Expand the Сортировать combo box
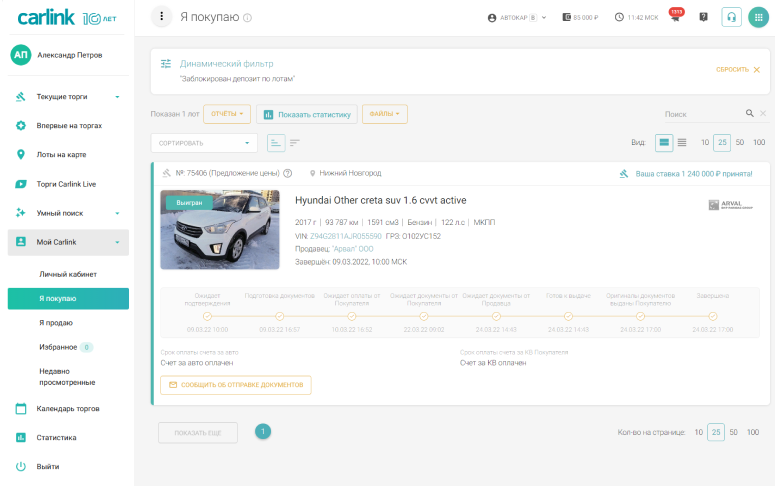The width and height of the screenshot is (775, 486). click(x=204, y=143)
